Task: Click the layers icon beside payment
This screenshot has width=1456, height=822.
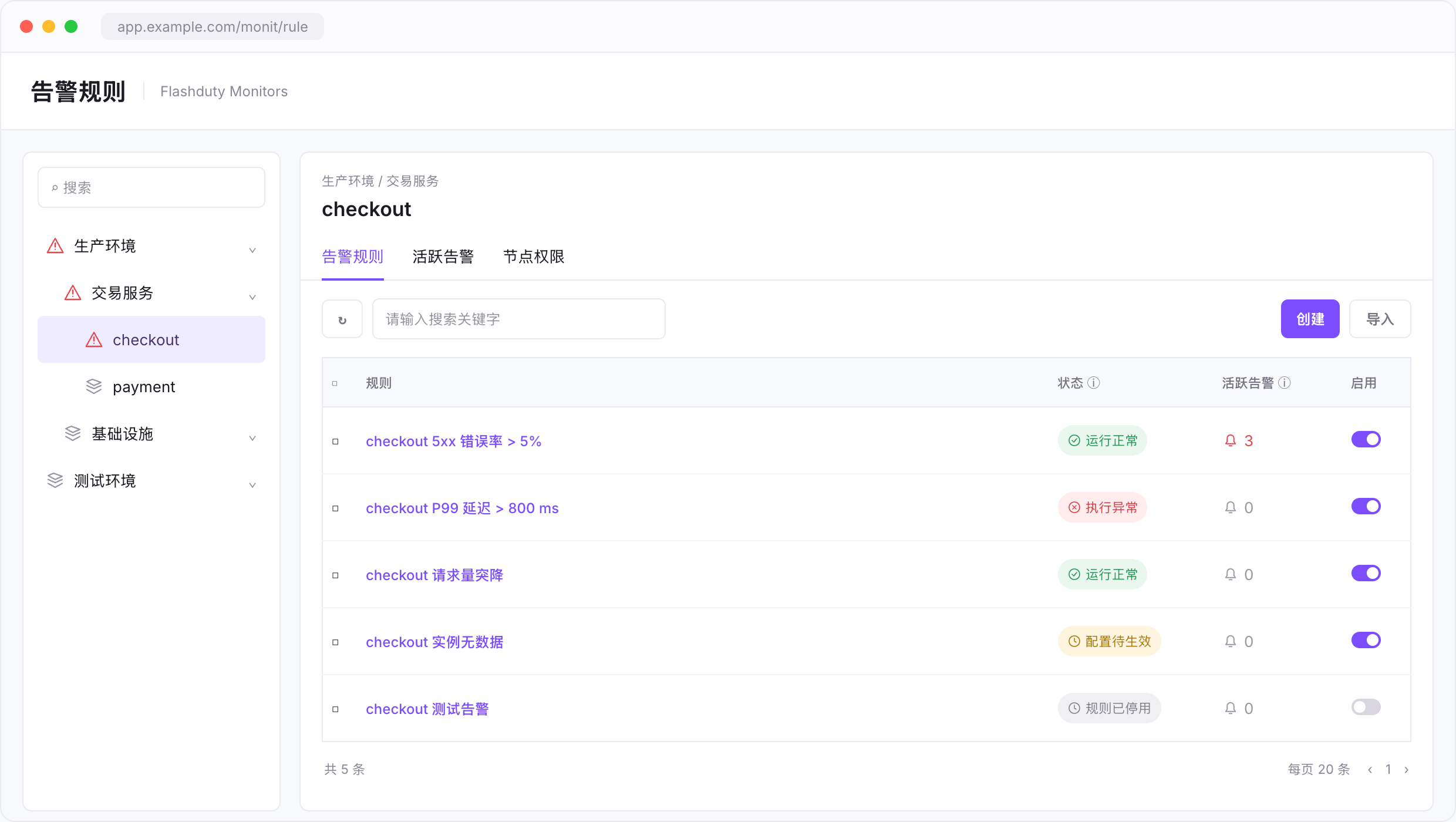Action: tap(94, 387)
